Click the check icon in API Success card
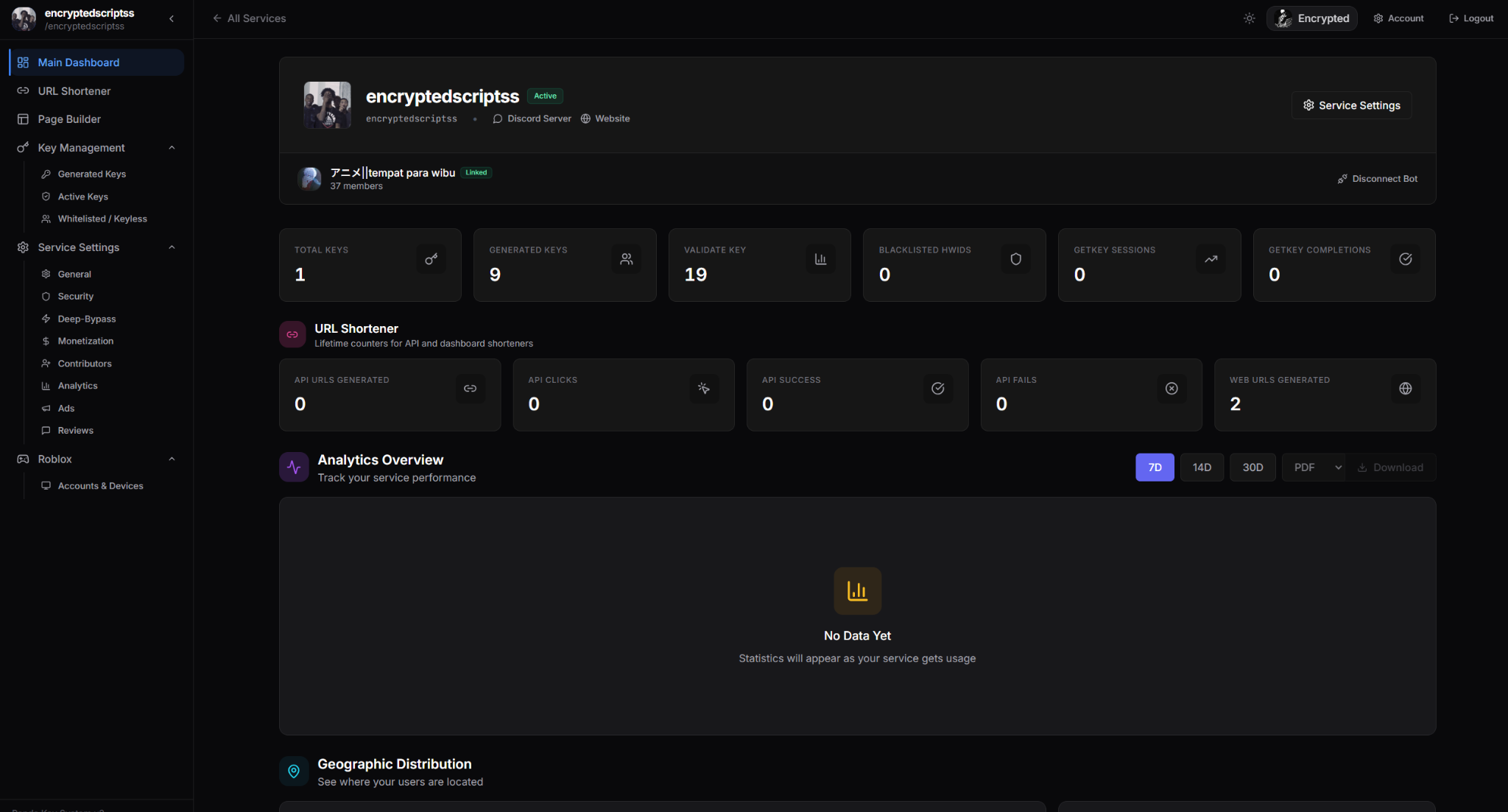 pos(938,389)
